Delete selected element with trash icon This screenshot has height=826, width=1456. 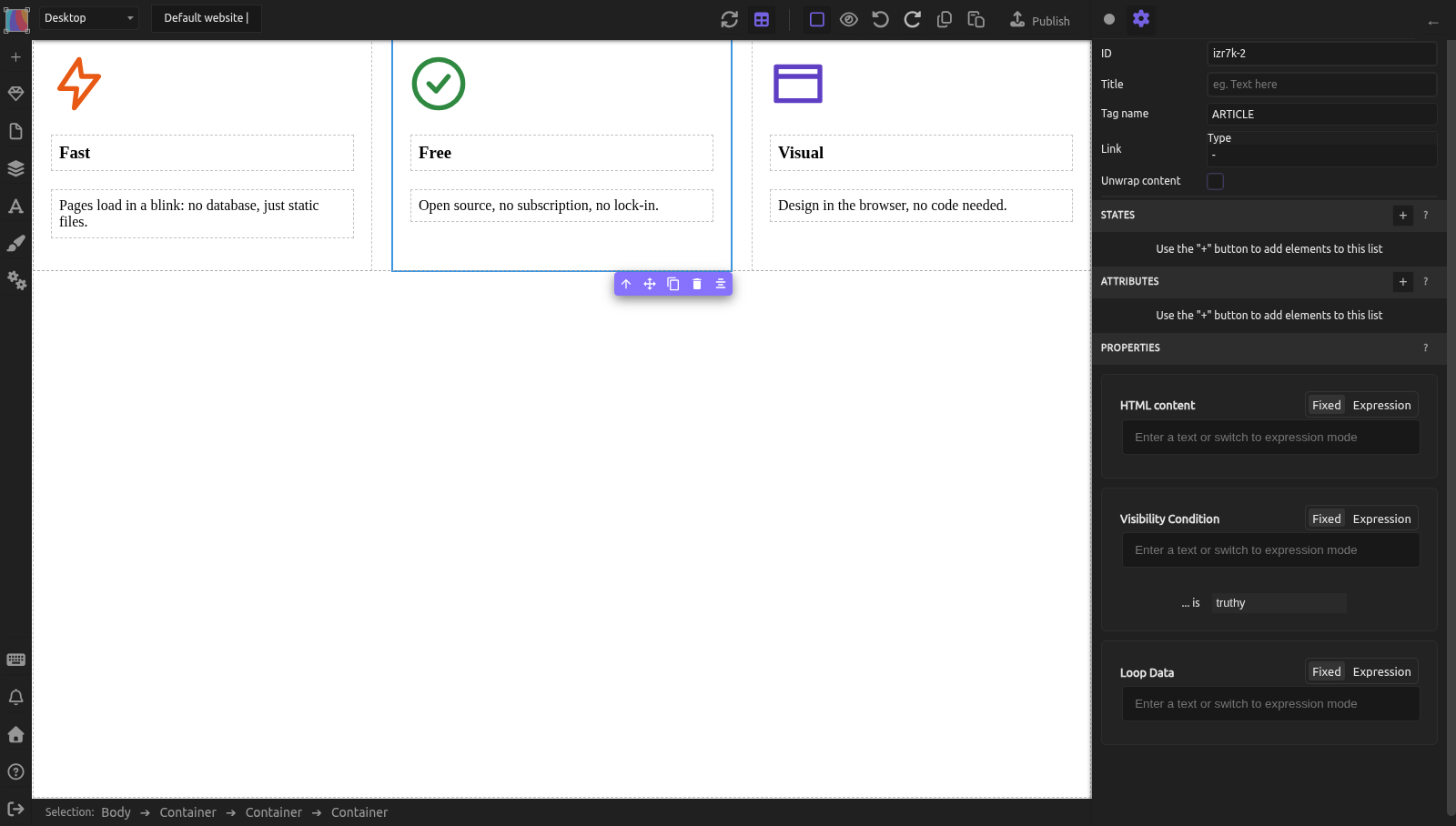(x=697, y=284)
